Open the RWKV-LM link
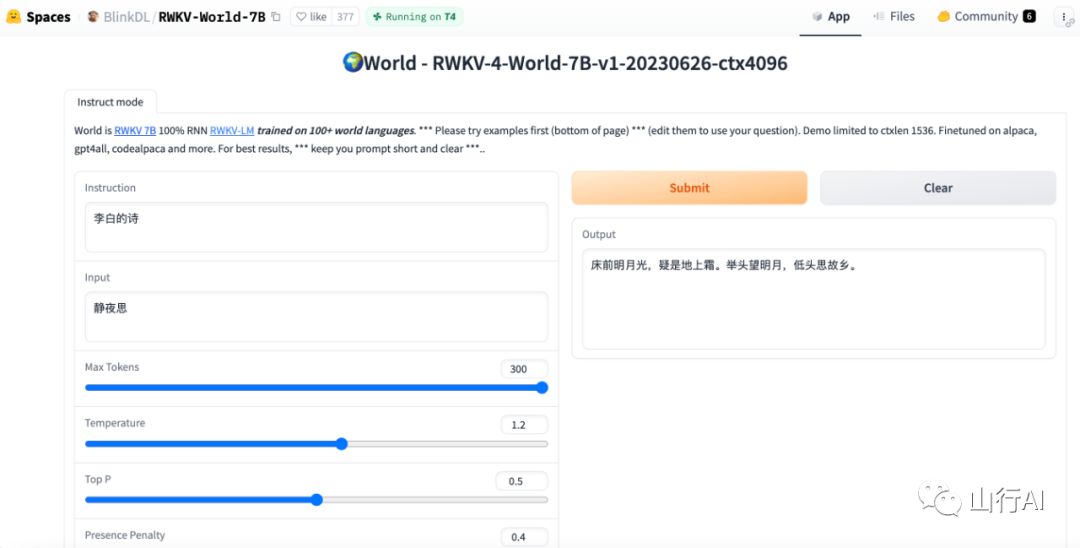 coord(232,130)
